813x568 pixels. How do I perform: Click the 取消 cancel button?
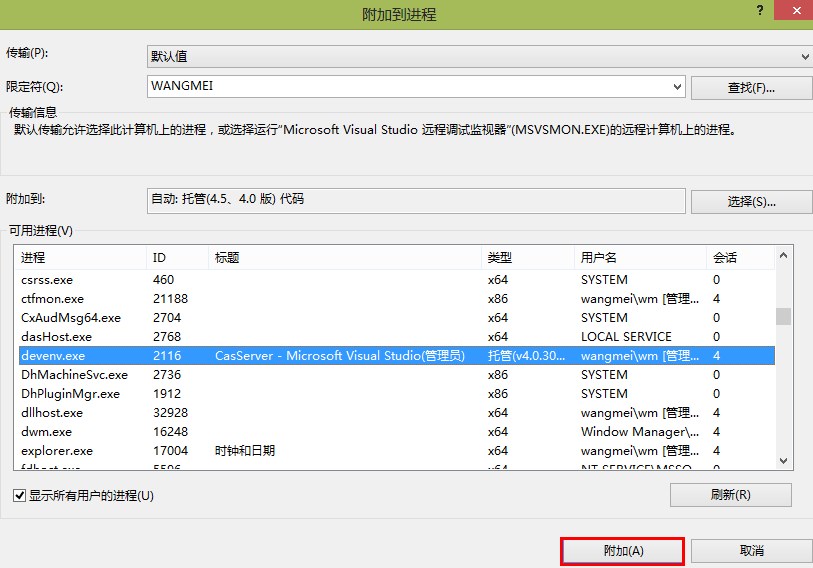point(751,551)
